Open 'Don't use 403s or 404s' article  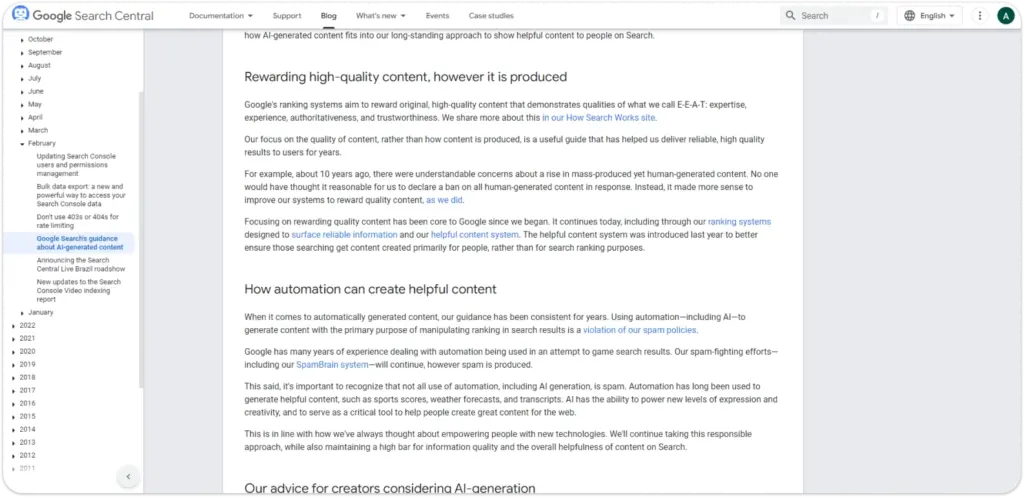click(x=78, y=221)
